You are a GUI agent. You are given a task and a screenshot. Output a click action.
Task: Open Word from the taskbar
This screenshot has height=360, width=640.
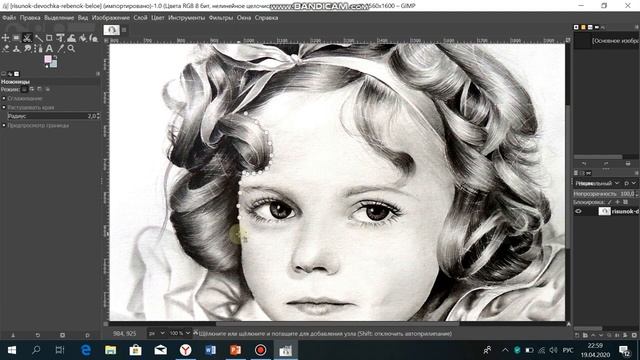(x=211, y=350)
